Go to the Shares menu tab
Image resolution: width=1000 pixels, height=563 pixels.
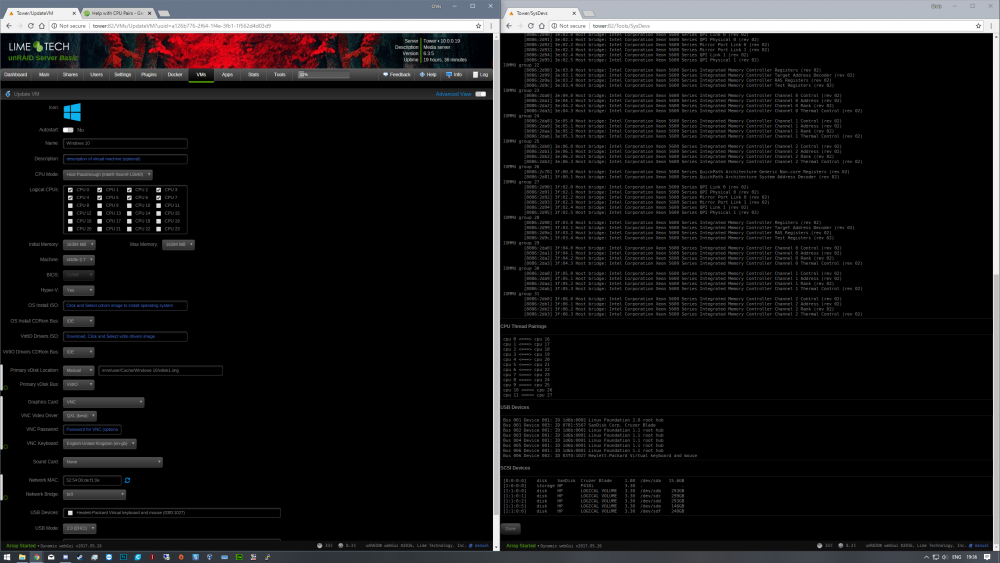(x=70, y=75)
